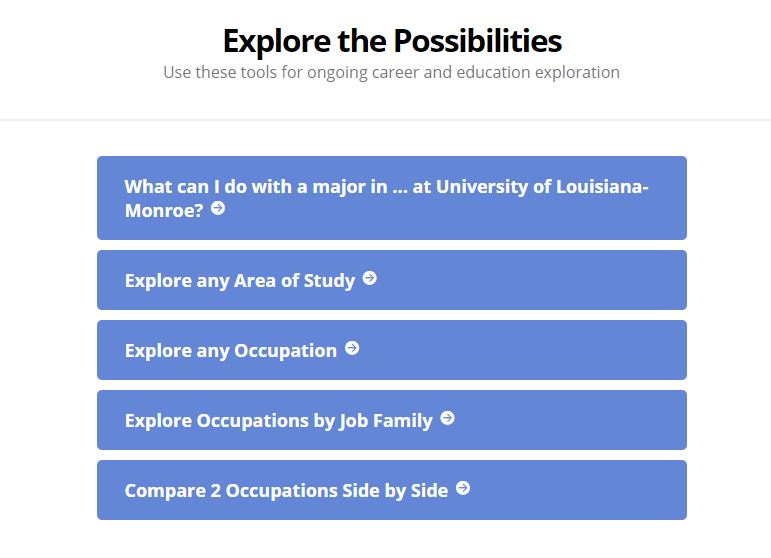Open the 'Explore any Occupation' button
The height and width of the screenshot is (558, 771).
coord(392,350)
